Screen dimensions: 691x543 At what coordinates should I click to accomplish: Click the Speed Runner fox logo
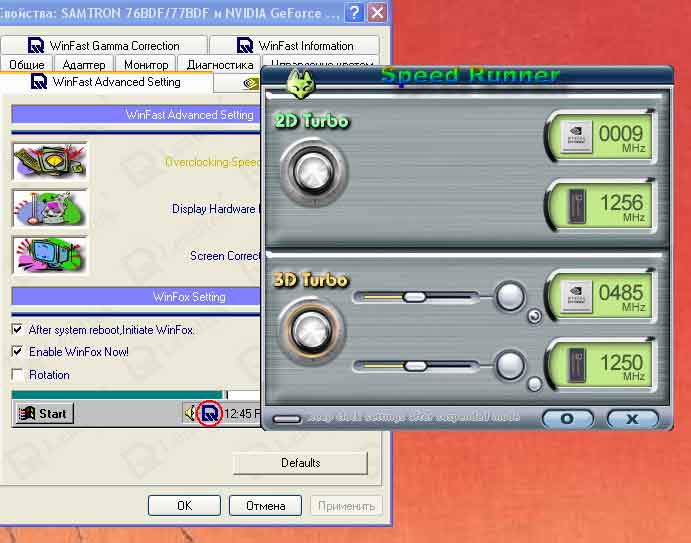pos(301,83)
